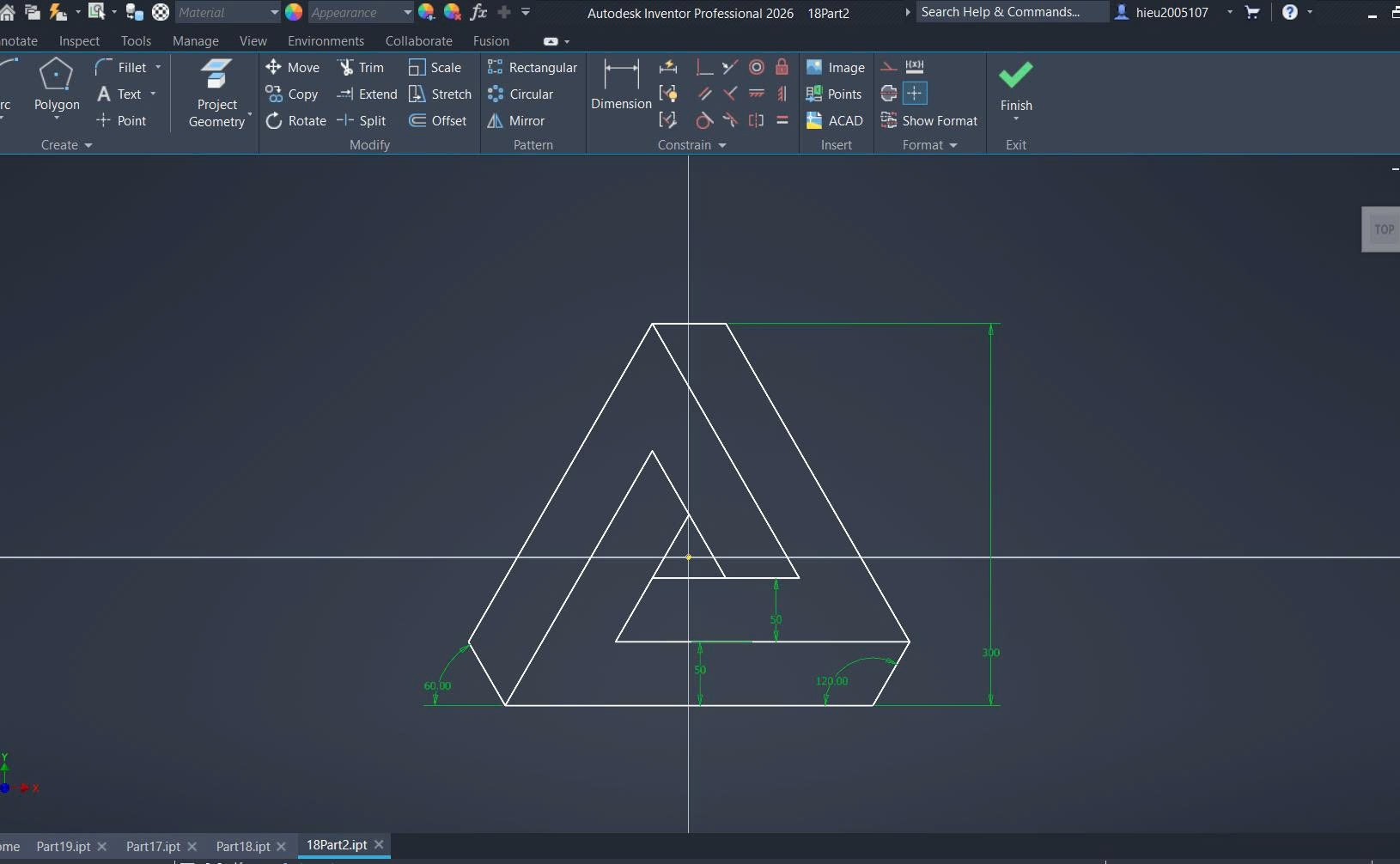The width and height of the screenshot is (1400, 864).
Task: Select the Concentric constraint icon
Action: pos(757,67)
